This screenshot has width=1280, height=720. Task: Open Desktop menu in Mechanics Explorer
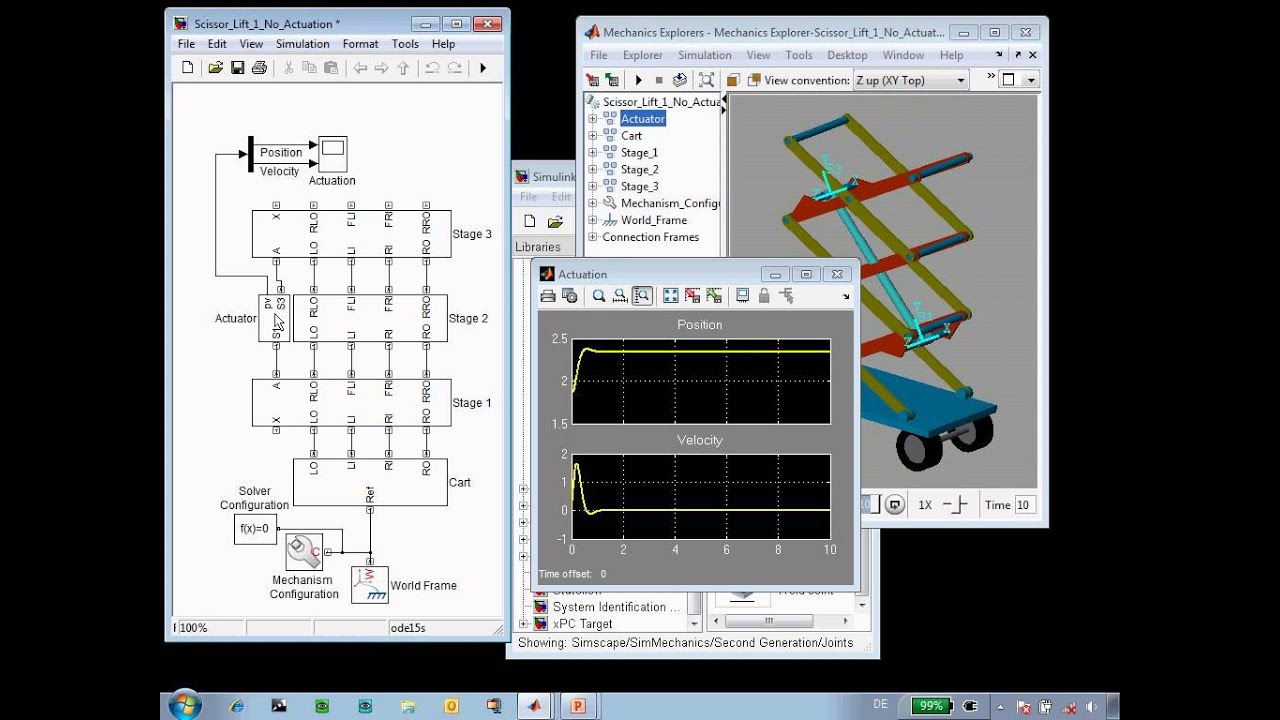click(x=847, y=55)
